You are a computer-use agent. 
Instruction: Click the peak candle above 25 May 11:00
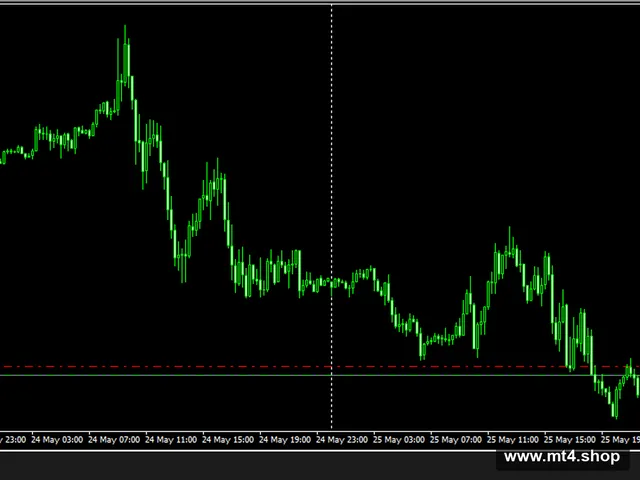click(x=509, y=245)
